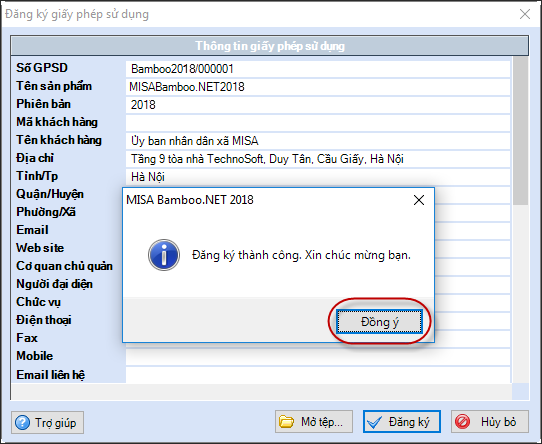Click the 'Số GPSD' label

(42, 68)
